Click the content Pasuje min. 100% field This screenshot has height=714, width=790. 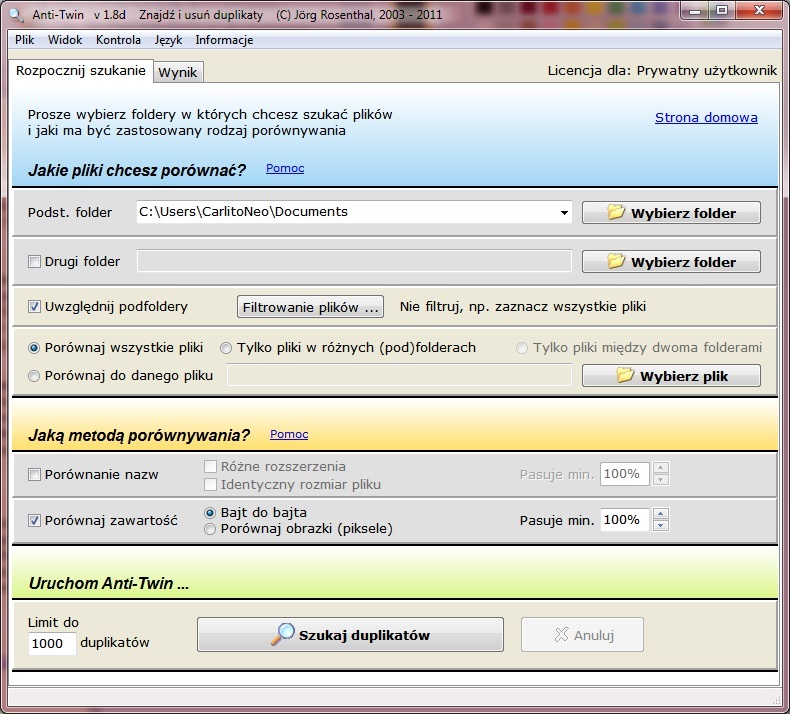click(x=625, y=520)
